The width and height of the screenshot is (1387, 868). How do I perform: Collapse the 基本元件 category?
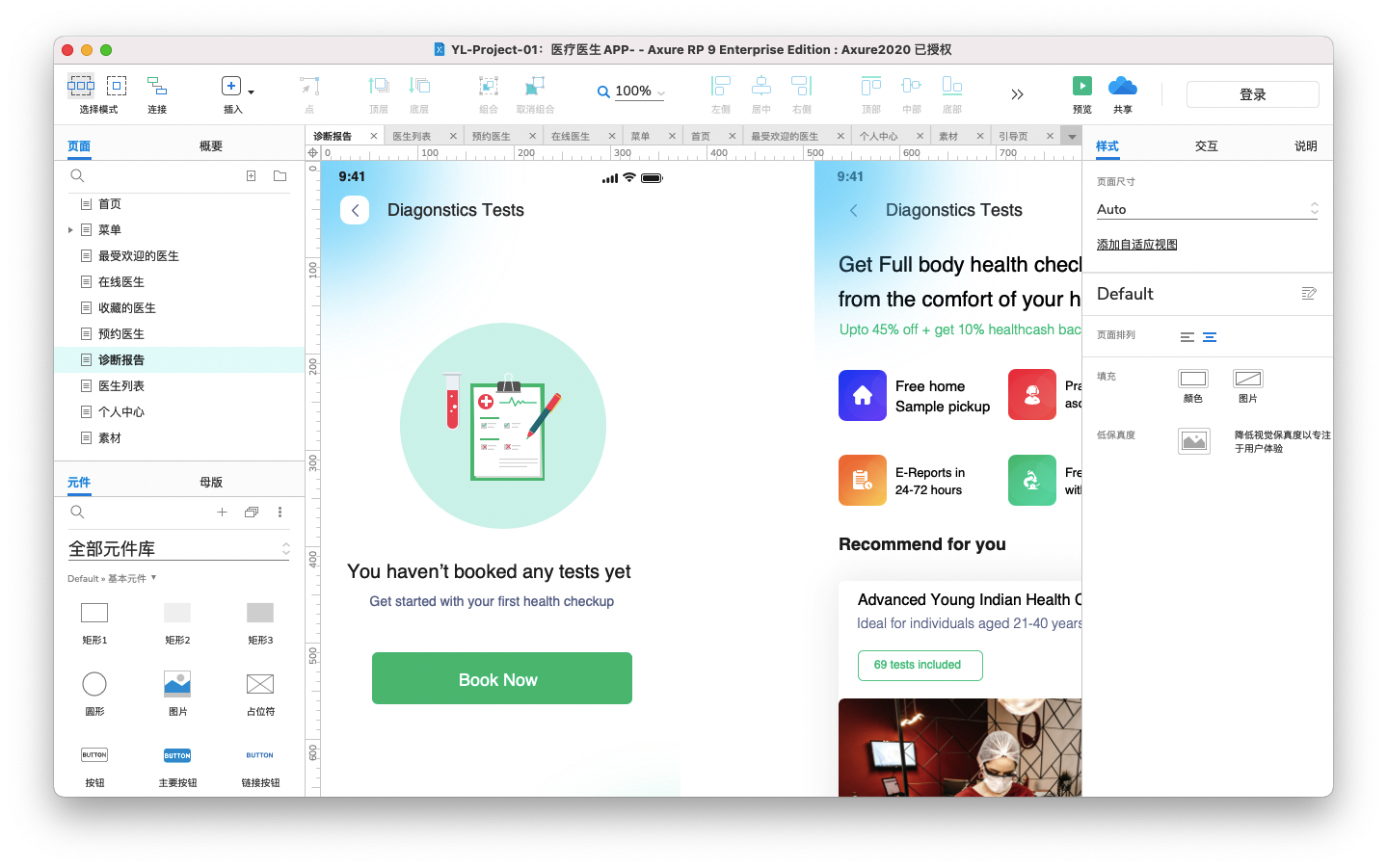[x=153, y=578]
